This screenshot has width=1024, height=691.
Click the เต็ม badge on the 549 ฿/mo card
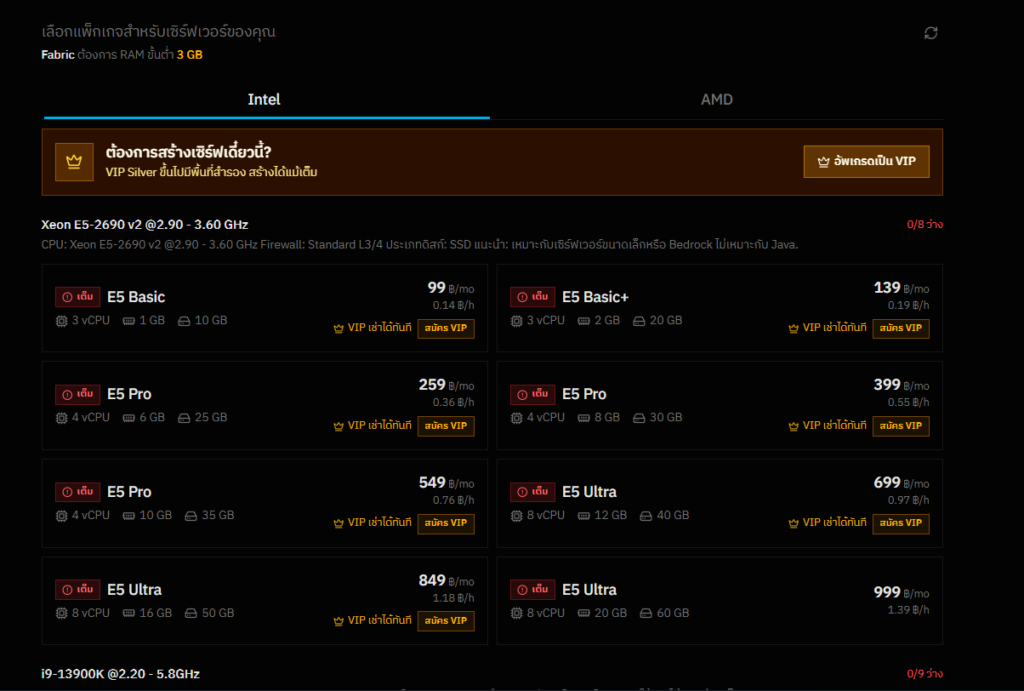click(x=78, y=492)
